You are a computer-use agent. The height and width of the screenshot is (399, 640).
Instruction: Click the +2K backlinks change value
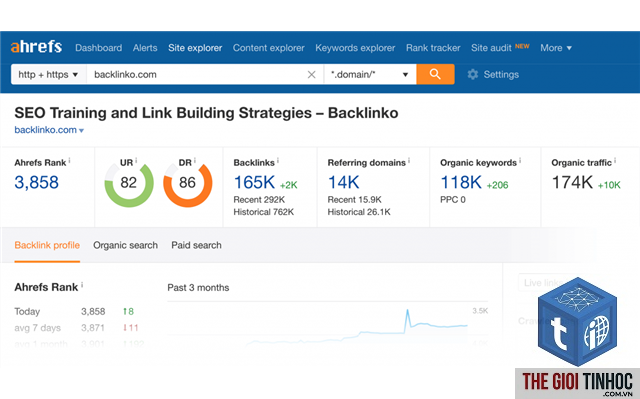(289, 185)
